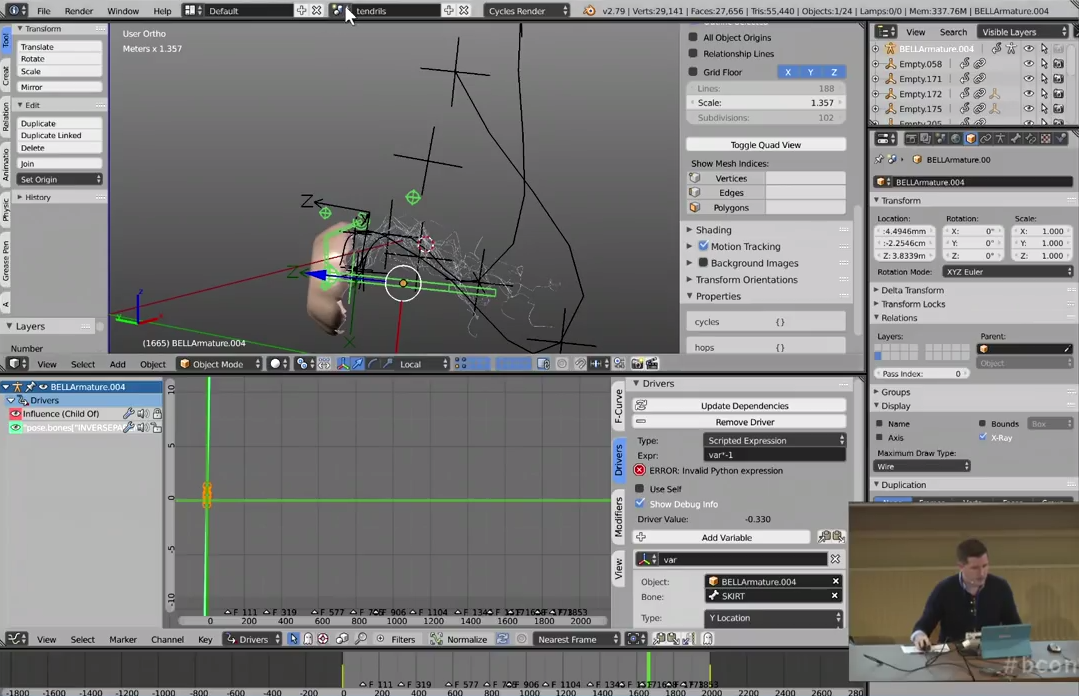1079x696 pixels.
Task: Click the Help menu in the top header
Action: 162,11
